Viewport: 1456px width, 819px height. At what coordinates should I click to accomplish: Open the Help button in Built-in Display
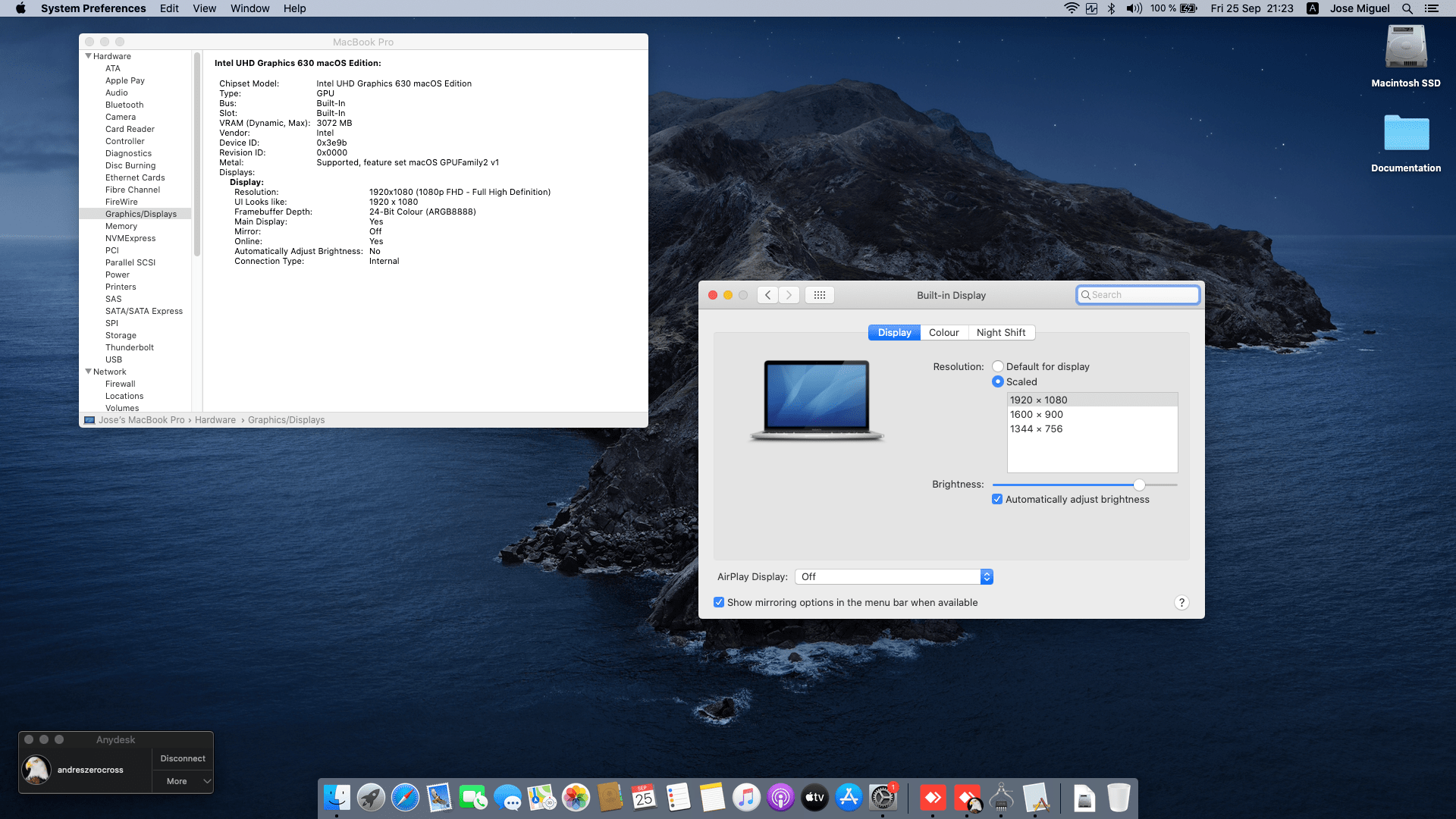point(1181,603)
